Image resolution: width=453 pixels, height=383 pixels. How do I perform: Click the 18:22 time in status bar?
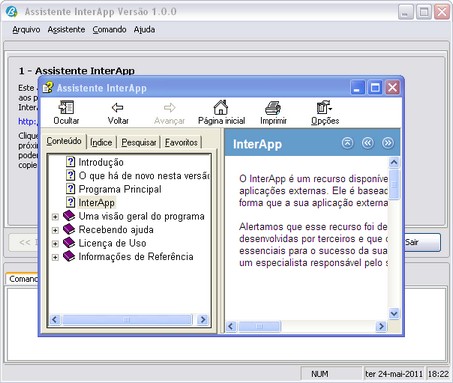[438, 374]
